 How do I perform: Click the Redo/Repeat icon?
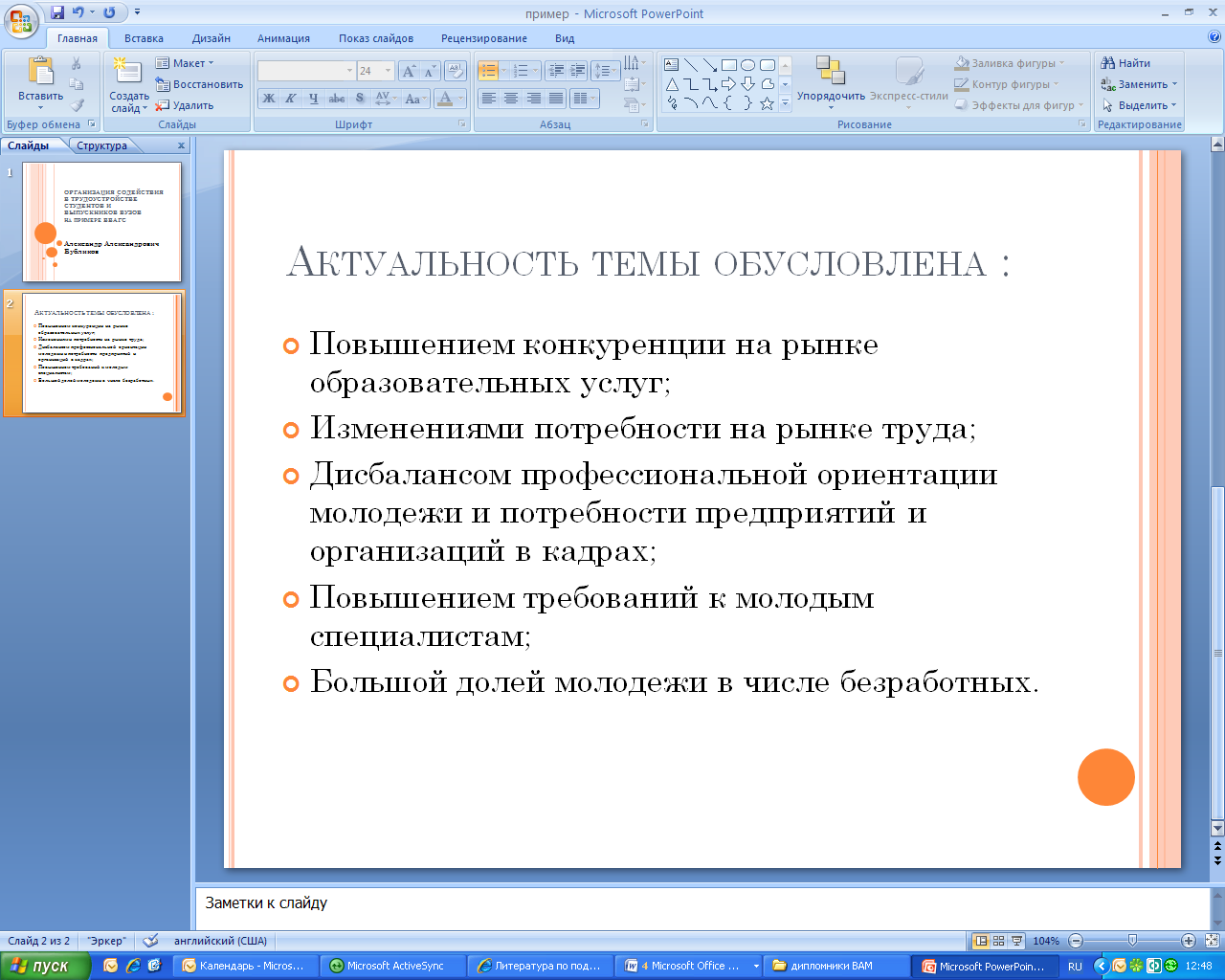(x=109, y=13)
